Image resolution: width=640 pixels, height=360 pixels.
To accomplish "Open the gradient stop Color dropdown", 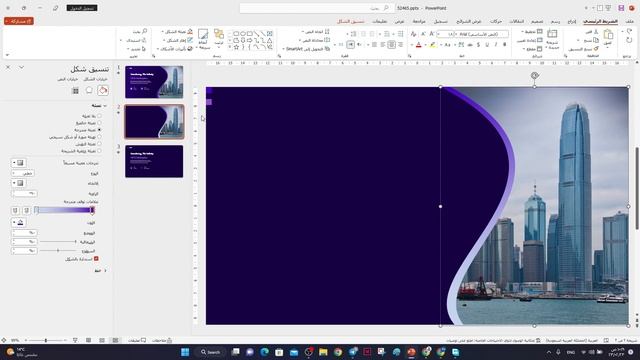I will click(x=18, y=222).
